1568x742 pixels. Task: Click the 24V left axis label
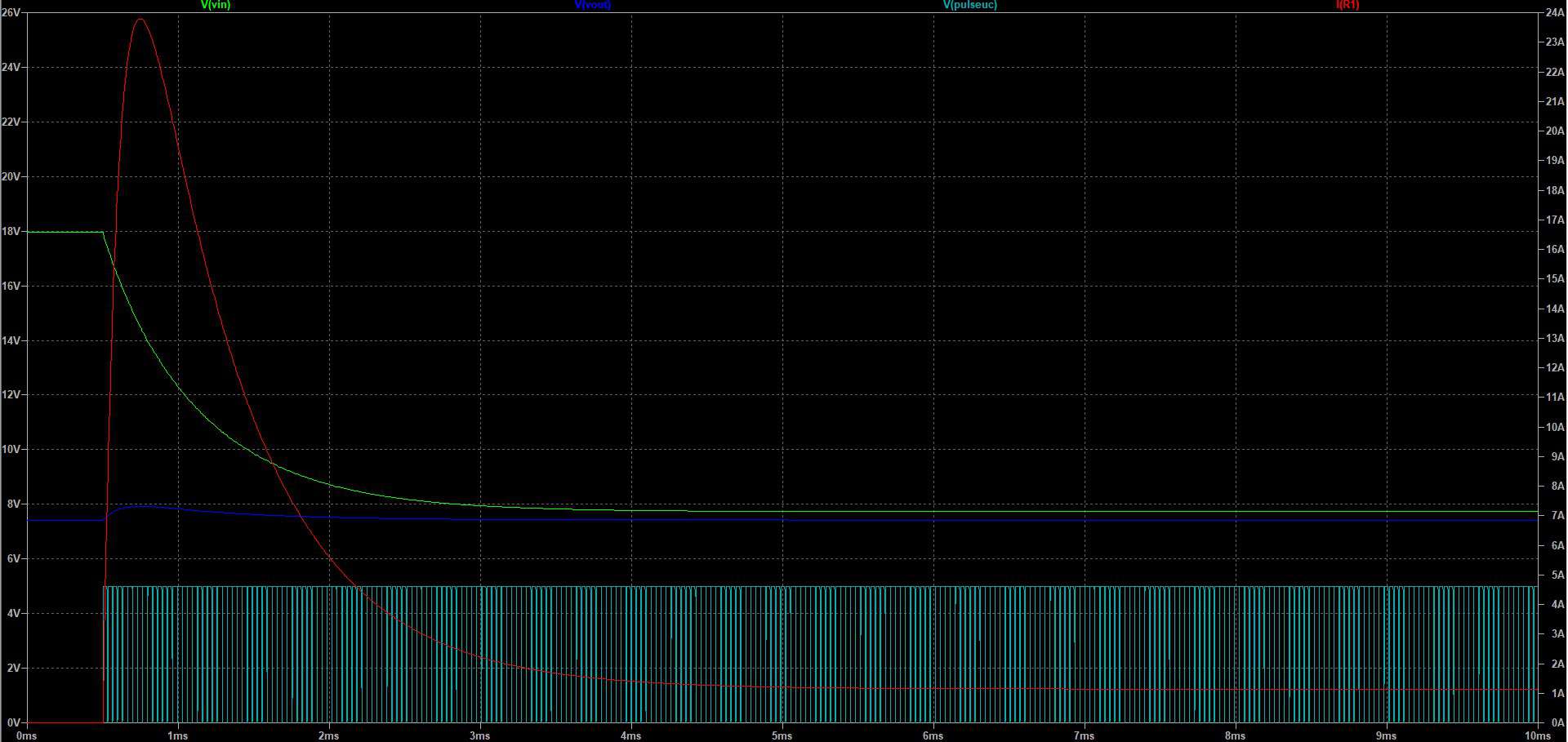coord(11,67)
